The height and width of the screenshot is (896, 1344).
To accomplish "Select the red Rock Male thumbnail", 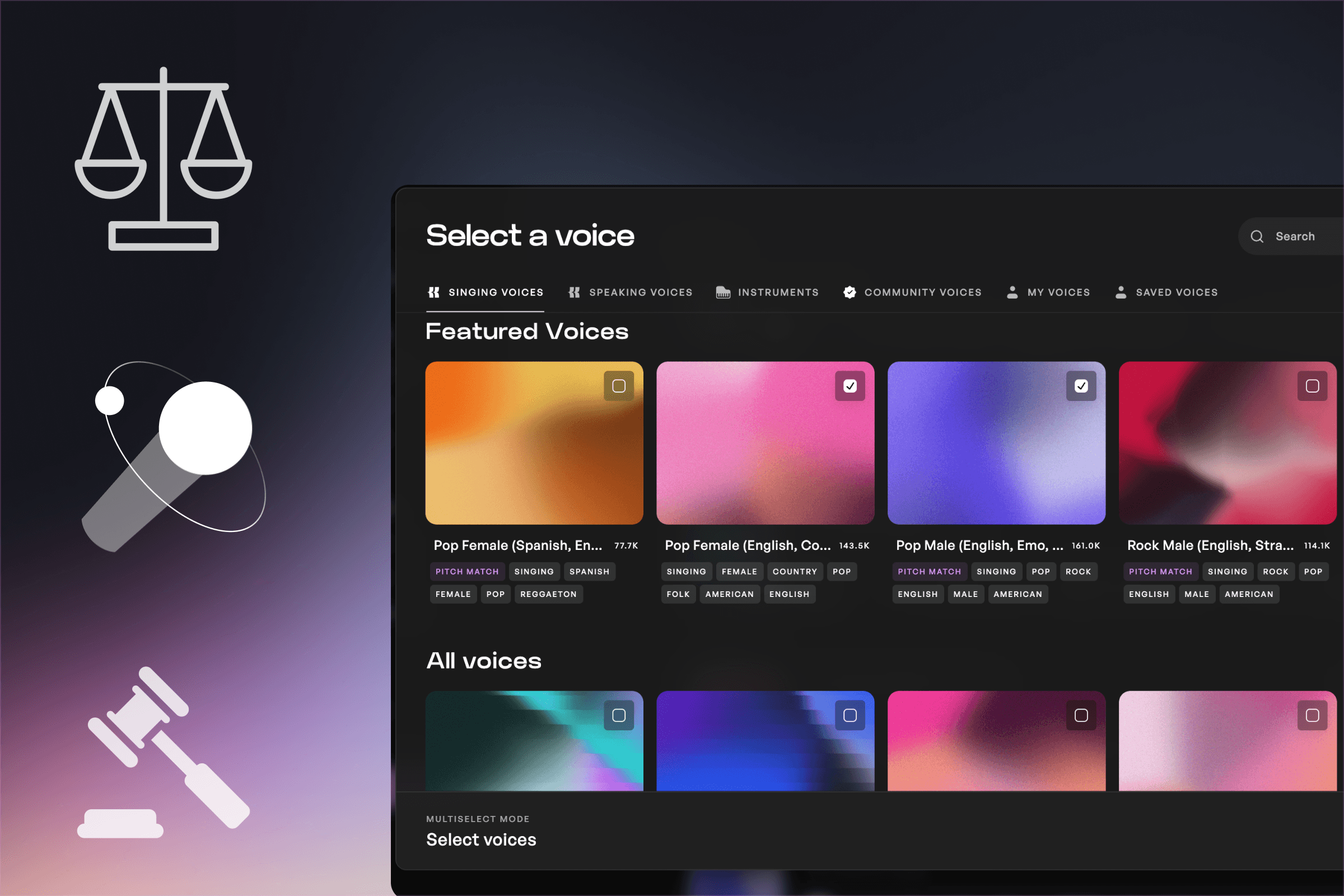I will [1228, 444].
